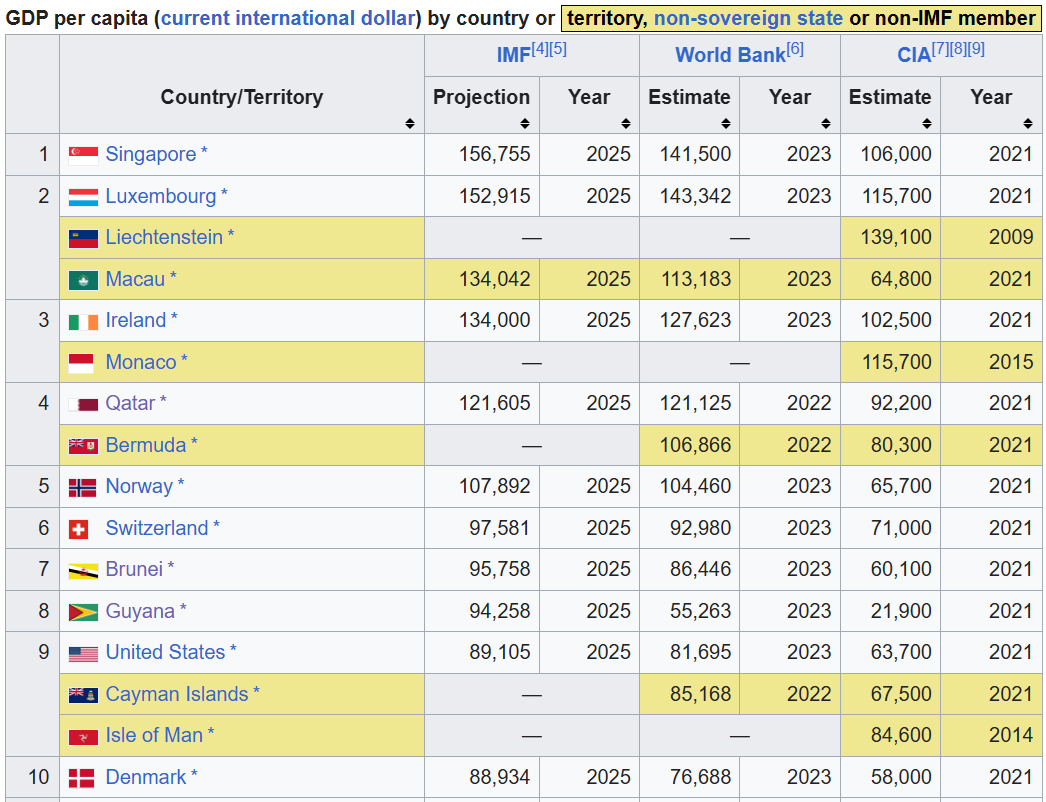Screen dimensions: 1046x802
Task: Select Norway IMF projection 107,892
Action: coord(494,486)
